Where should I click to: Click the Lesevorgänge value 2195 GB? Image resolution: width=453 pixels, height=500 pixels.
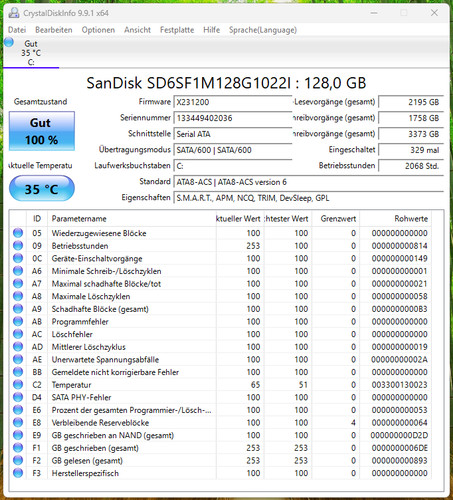point(411,102)
